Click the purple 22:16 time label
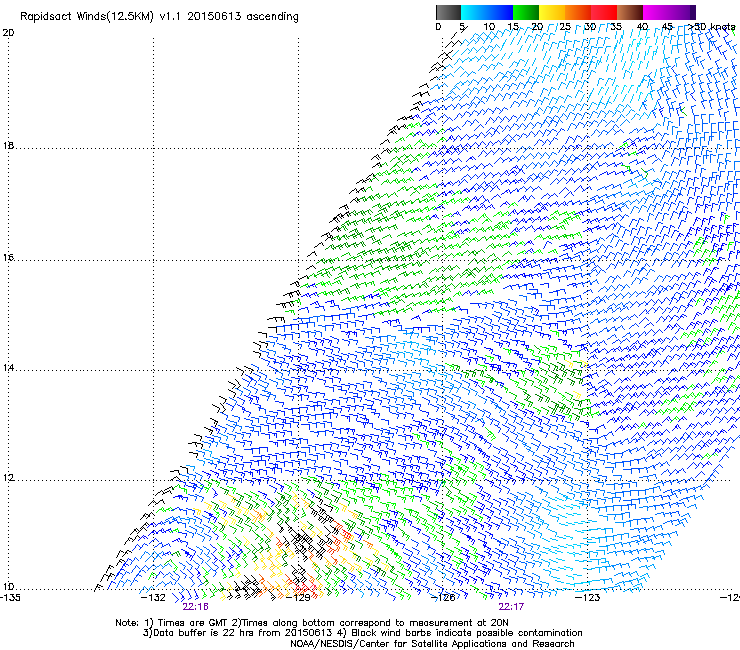The width and height of the screenshot is (740, 650). (x=195, y=606)
